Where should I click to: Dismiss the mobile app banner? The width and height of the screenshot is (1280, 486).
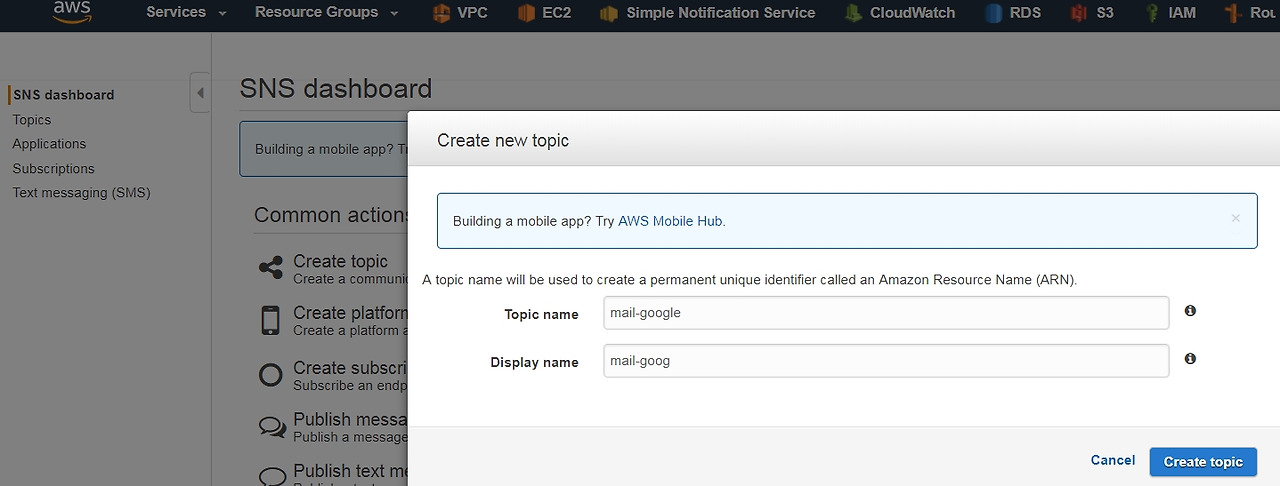click(1236, 218)
